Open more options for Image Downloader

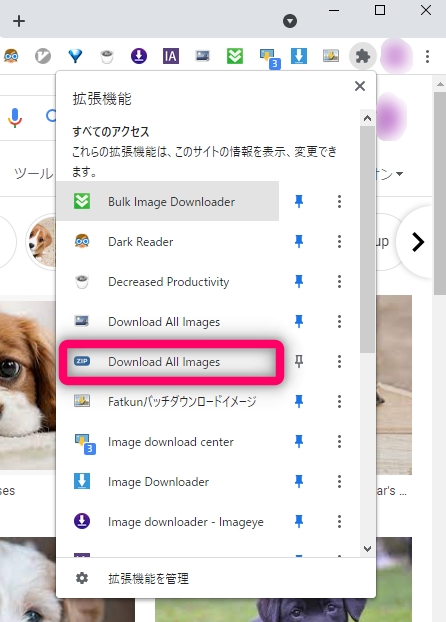pyautogui.click(x=339, y=481)
